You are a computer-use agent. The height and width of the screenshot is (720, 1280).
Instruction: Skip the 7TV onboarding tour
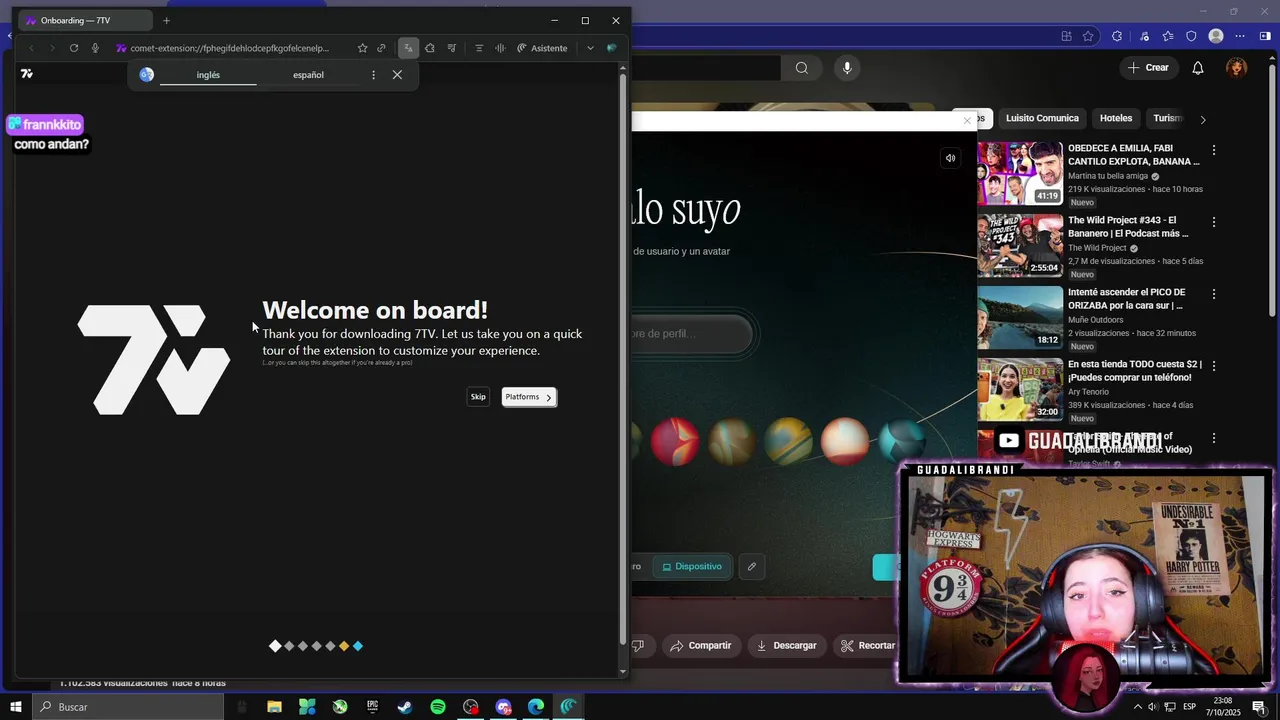click(478, 397)
